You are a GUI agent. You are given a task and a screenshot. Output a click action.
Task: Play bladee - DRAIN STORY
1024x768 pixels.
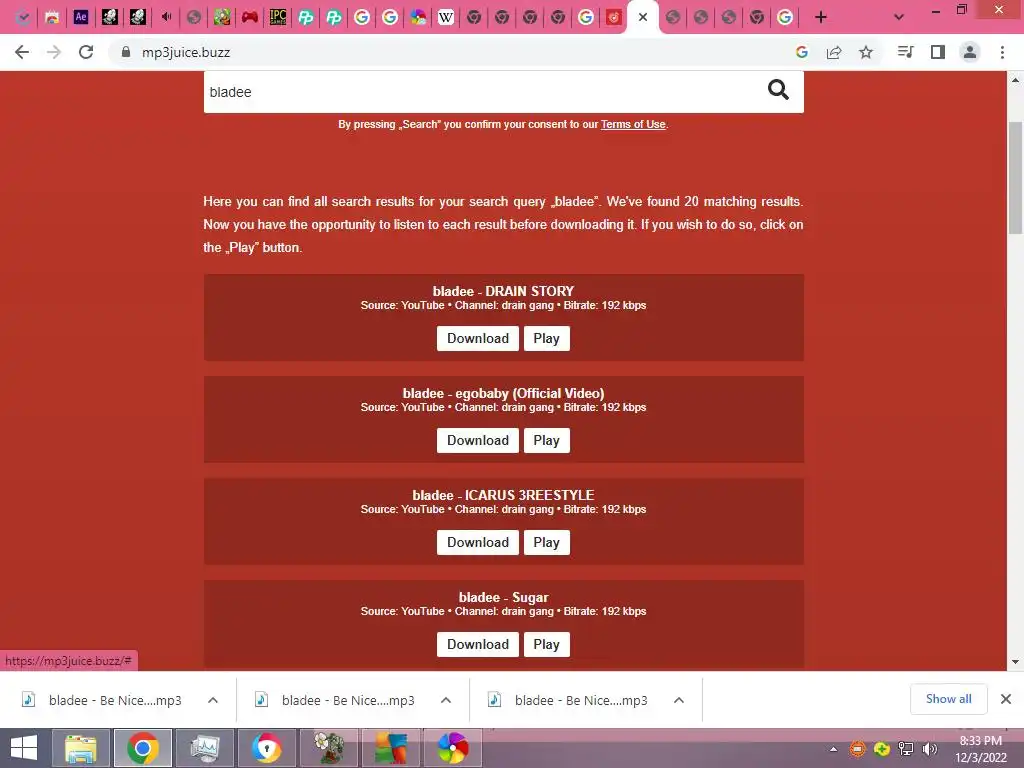pyautogui.click(x=547, y=338)
